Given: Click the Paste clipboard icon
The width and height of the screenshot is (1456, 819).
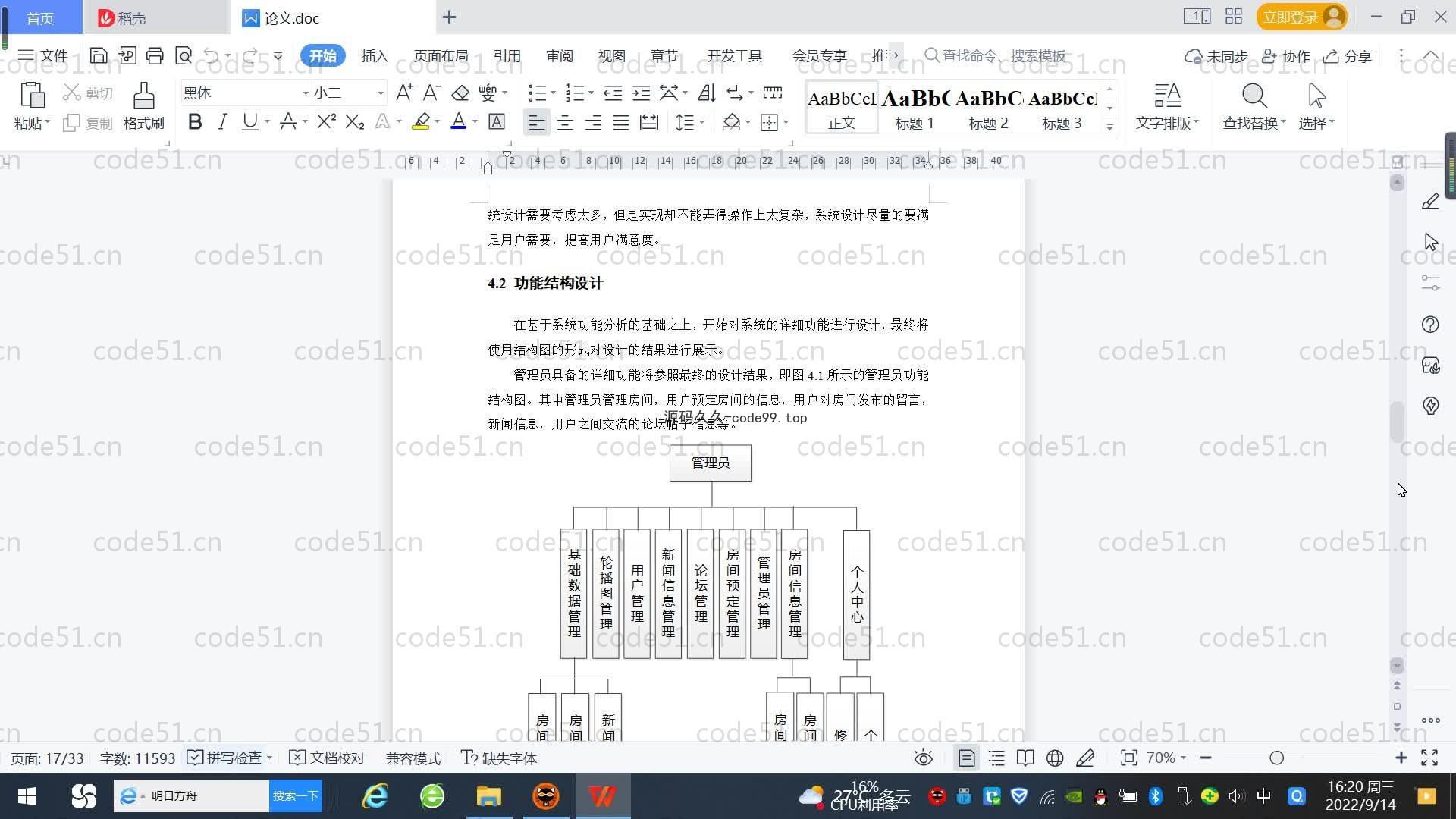Looking at the screenshot, I should click(32, 96).
